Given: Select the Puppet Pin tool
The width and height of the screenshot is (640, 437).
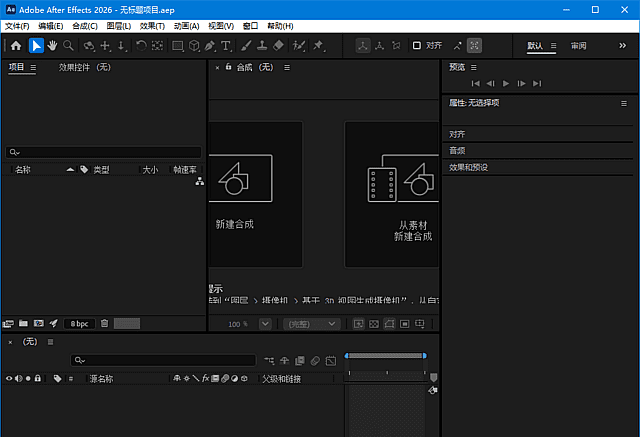Looking at the screenshot, I should click(x=318, y=46).
